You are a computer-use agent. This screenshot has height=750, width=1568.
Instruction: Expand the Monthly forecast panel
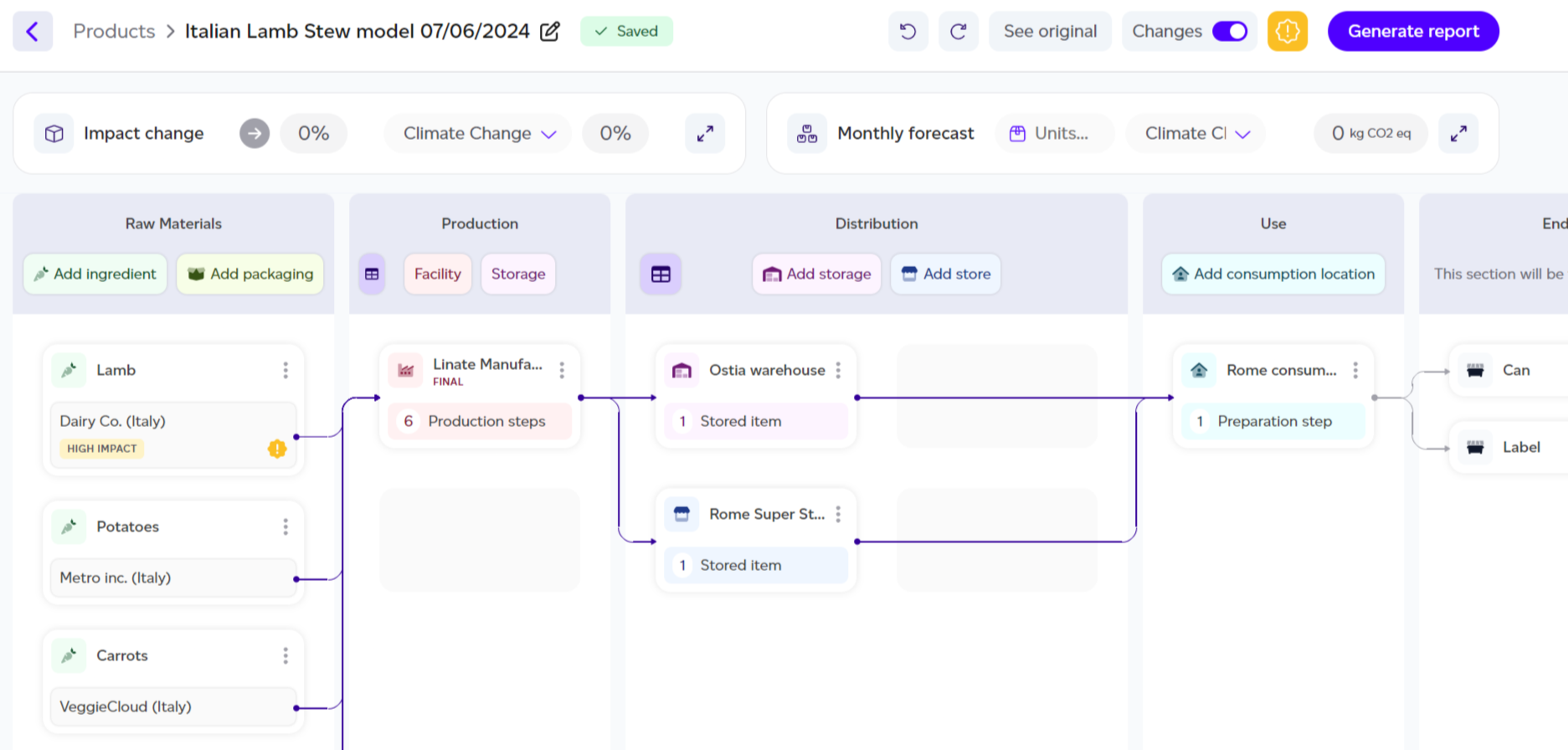1458,133
